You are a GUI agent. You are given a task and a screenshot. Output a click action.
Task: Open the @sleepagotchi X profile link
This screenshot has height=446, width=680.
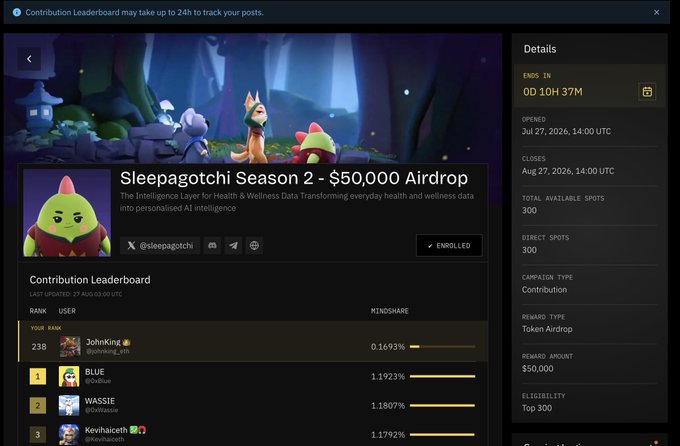pos(160,246)
